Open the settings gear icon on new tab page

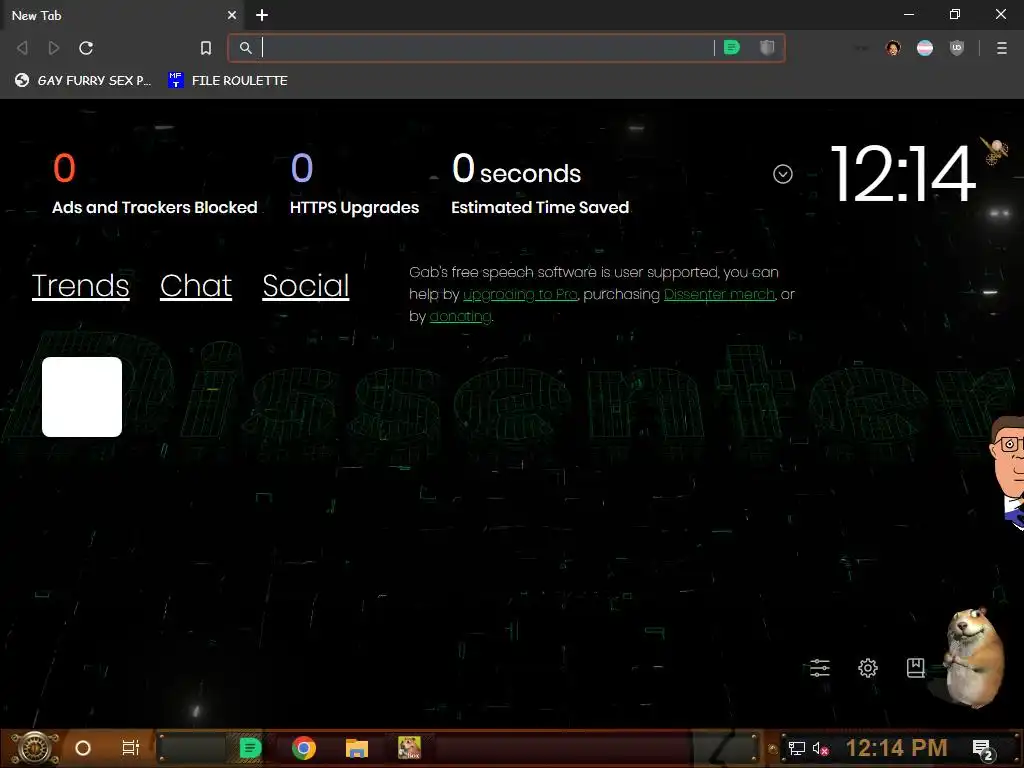click(x=867, y=667)
